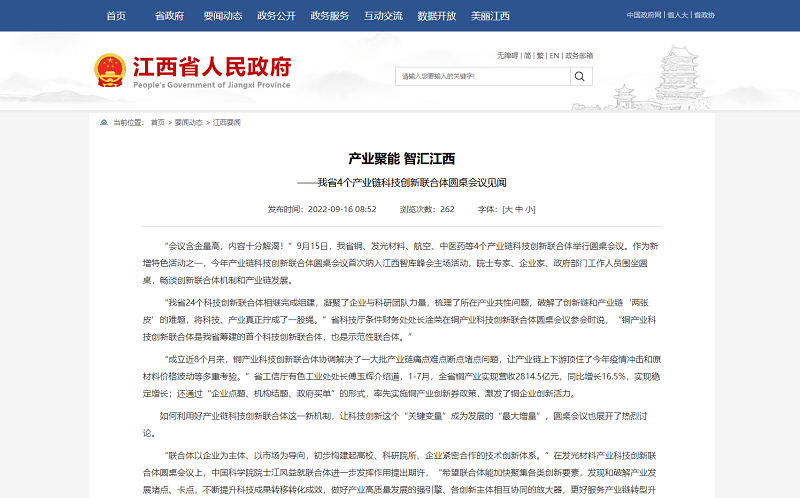Switch to traditional Chinese 繁
The height and width of the screenshot is (498, 800).
540,55
